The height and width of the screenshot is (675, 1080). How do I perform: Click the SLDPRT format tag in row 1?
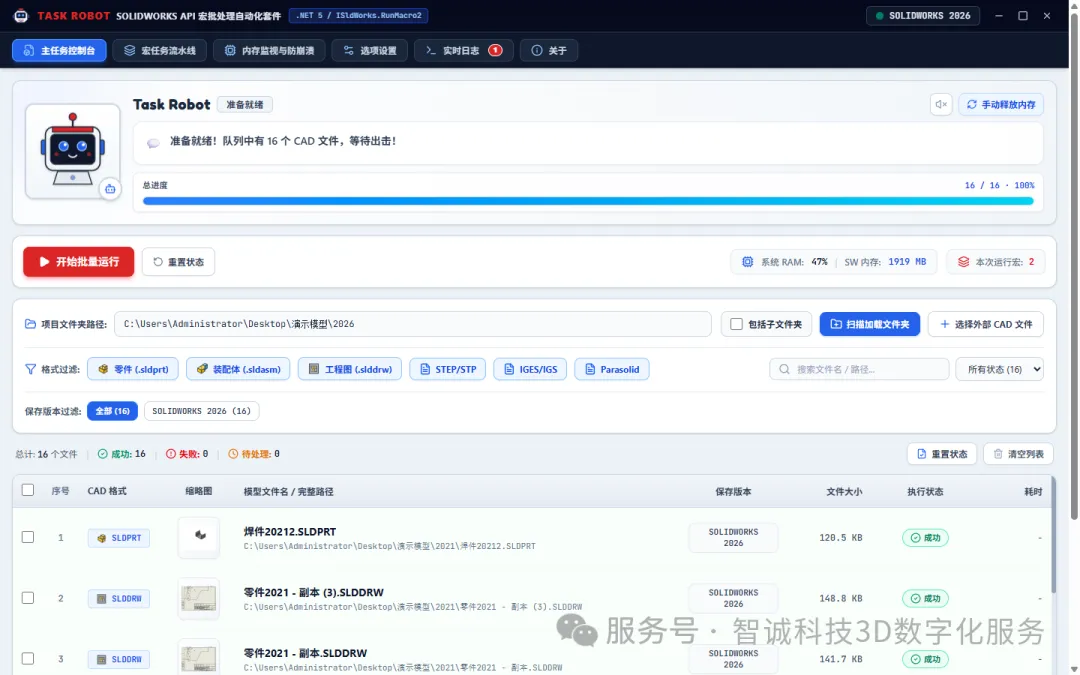point(118,538)
